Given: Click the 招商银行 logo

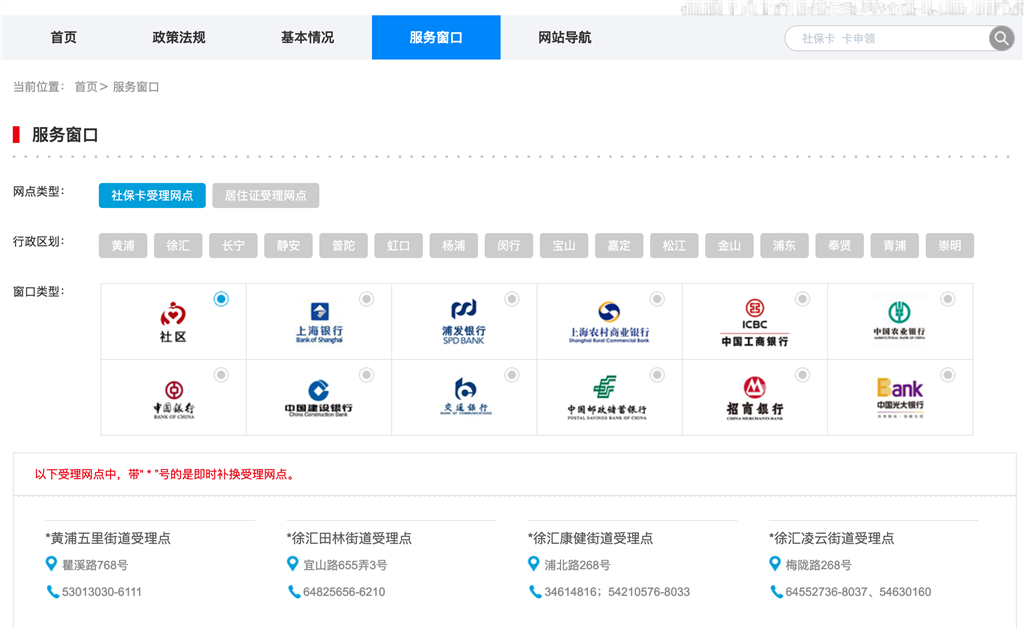Looking at the screenshot, I should click(754, 398).
